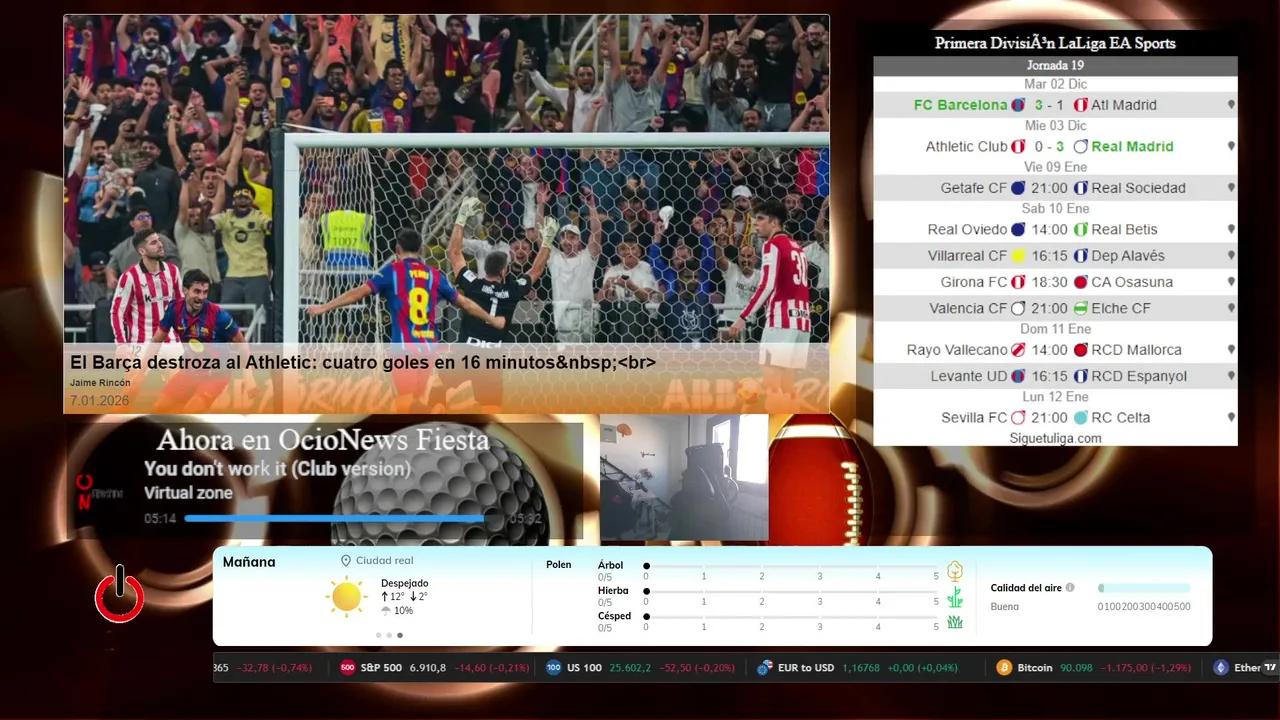Open the map marker on the Athletic Club row
Screen dimensions: 1280x720
(x=1231, y=146)
